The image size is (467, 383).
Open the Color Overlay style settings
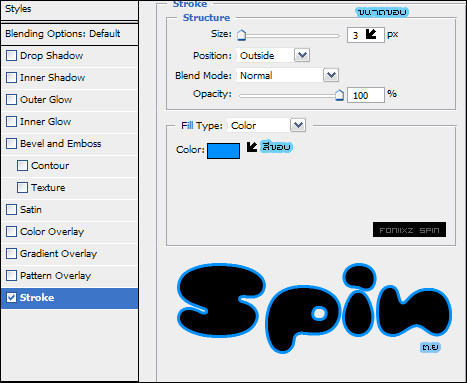[69, 232]
